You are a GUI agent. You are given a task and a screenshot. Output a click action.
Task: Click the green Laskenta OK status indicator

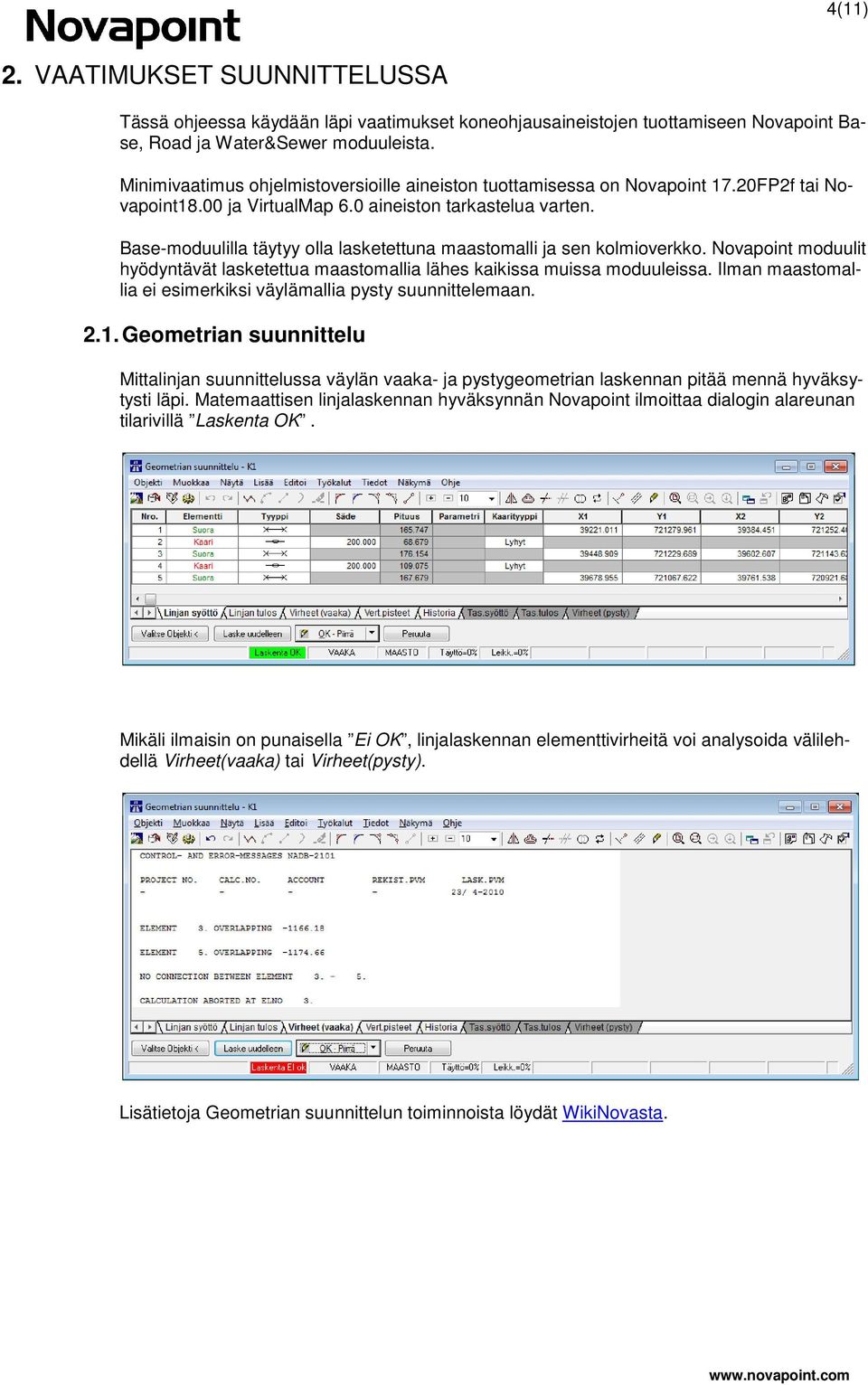(x=278, y=652)
